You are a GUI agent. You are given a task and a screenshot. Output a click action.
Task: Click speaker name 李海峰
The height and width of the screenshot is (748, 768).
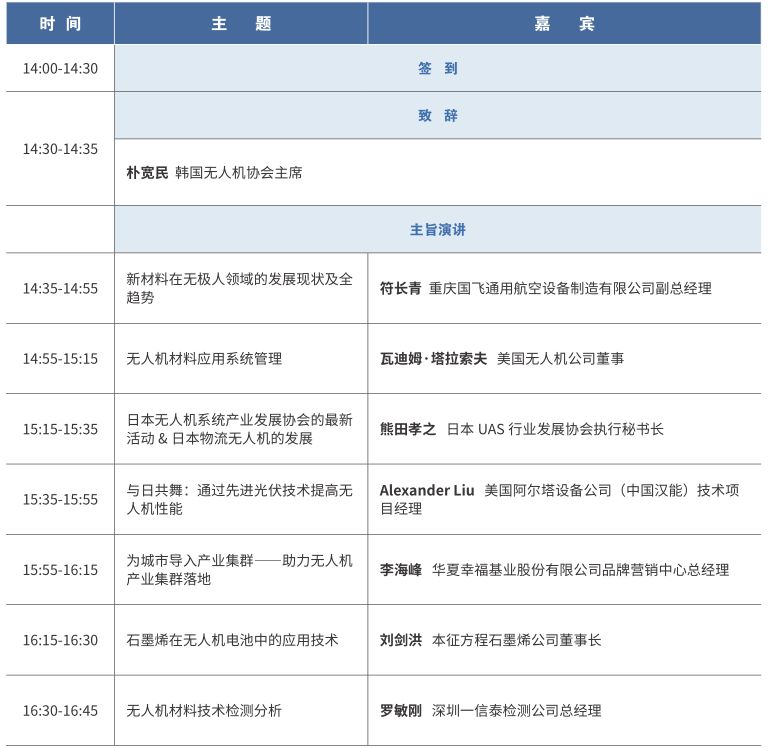click(x=400, y=569)
